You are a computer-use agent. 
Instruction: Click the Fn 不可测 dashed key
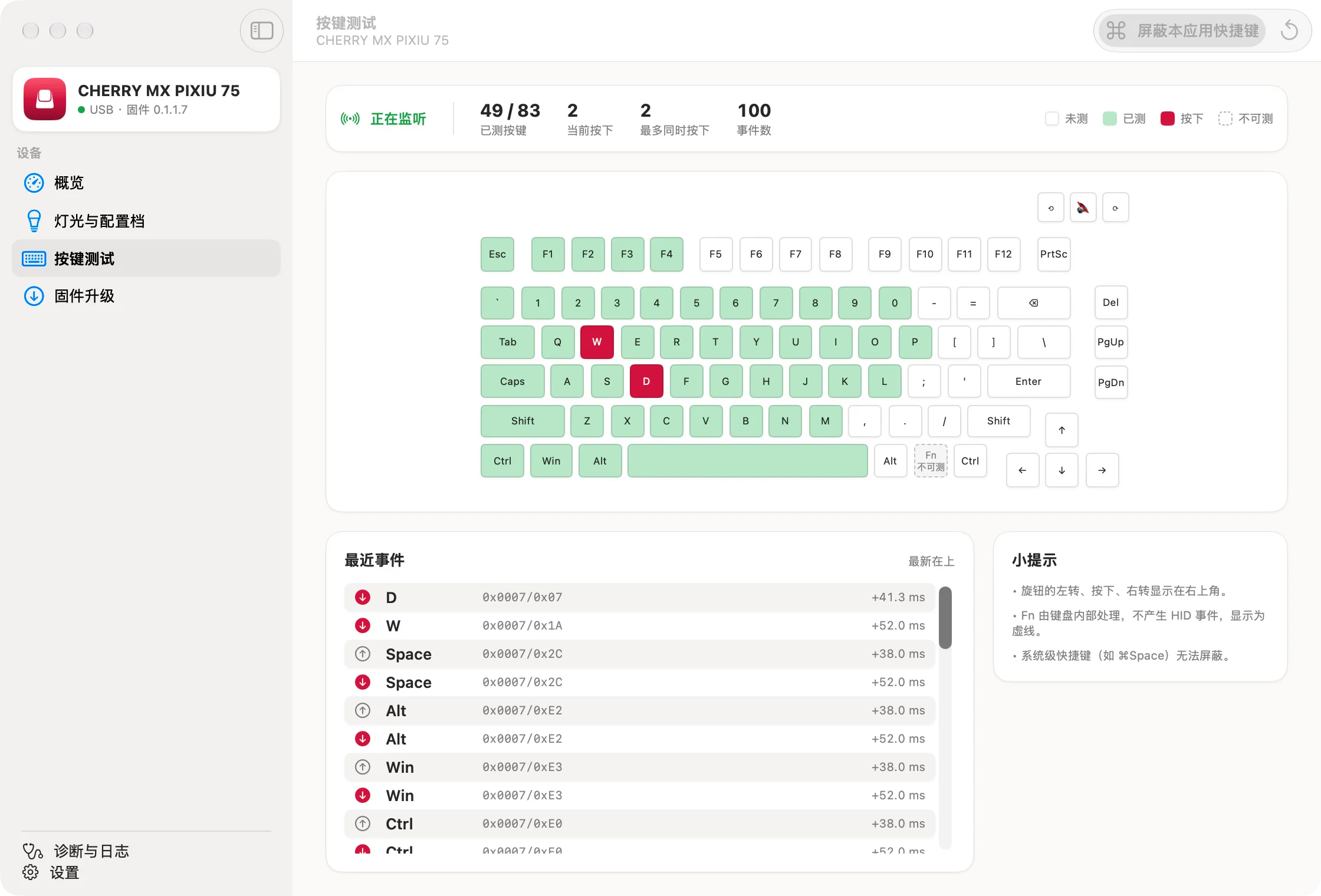point(931,461)
